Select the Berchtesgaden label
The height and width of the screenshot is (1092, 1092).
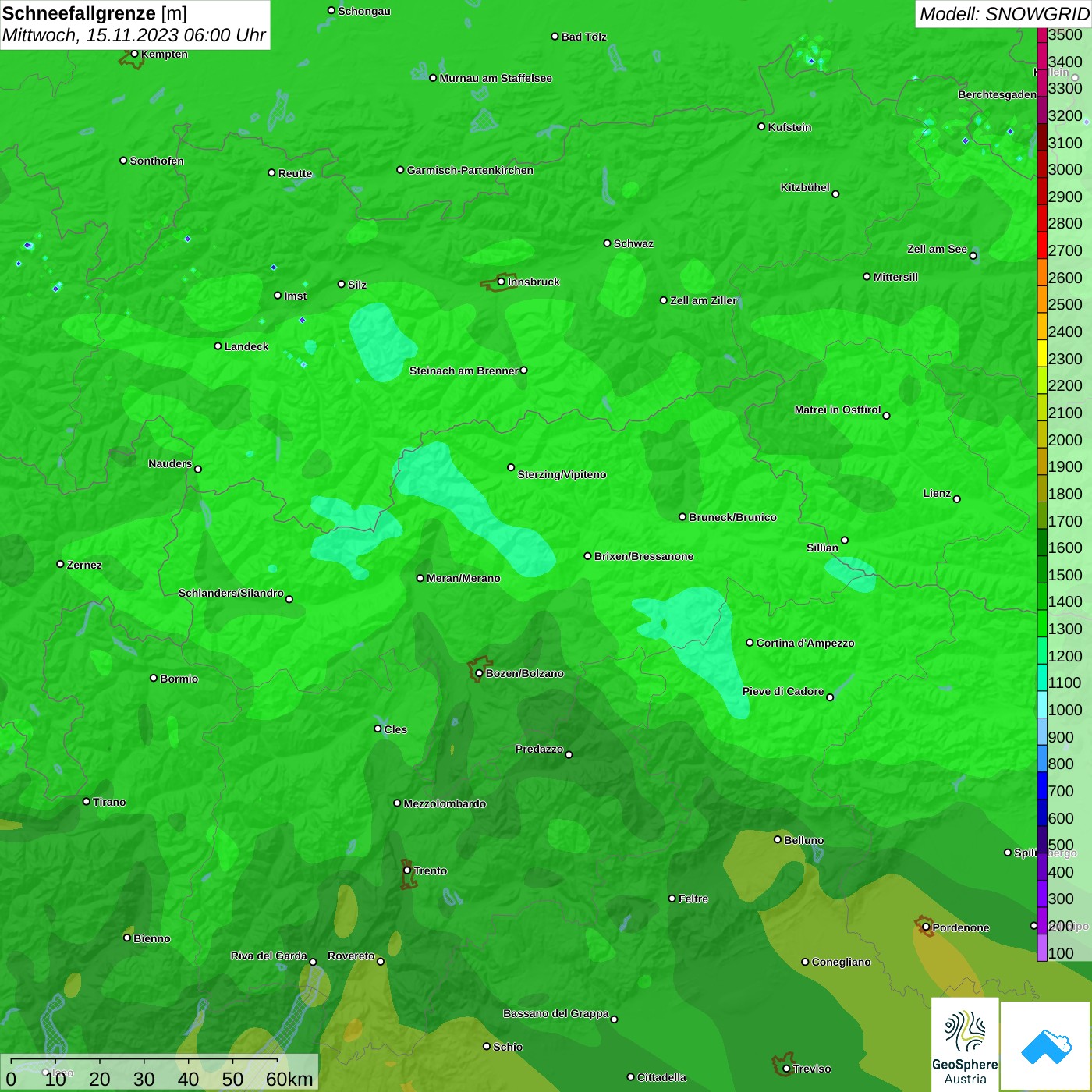point(998,94)
